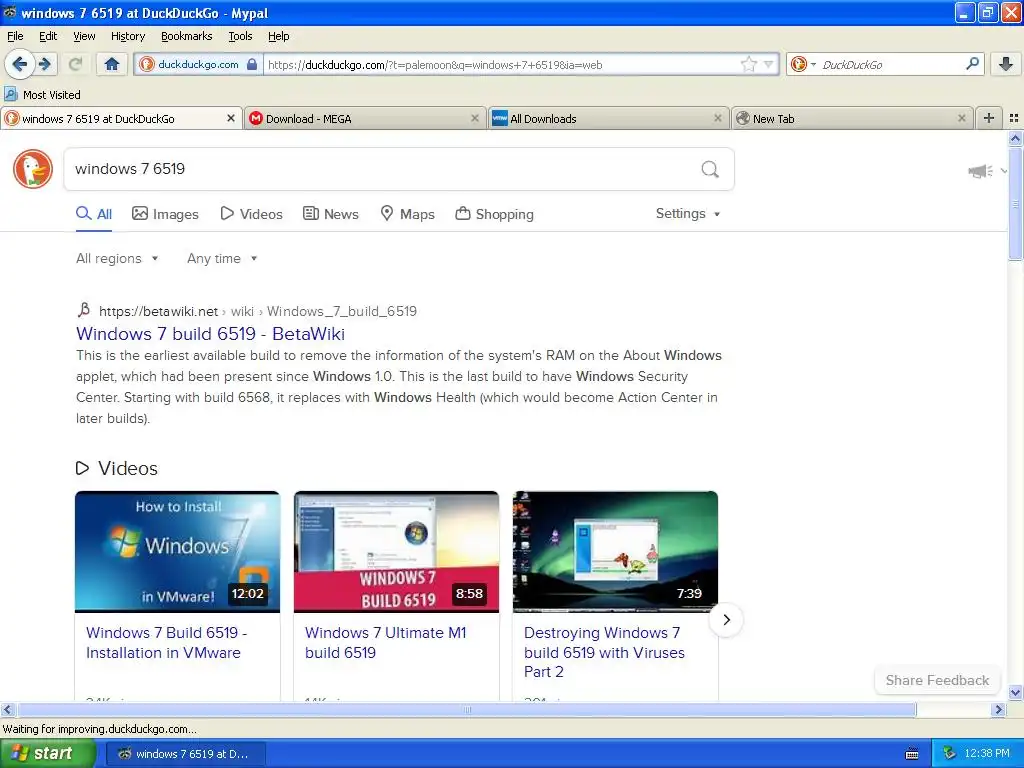Switch to Images results
The width and height of the screenshot is (1024, 768).
point(165,214)
